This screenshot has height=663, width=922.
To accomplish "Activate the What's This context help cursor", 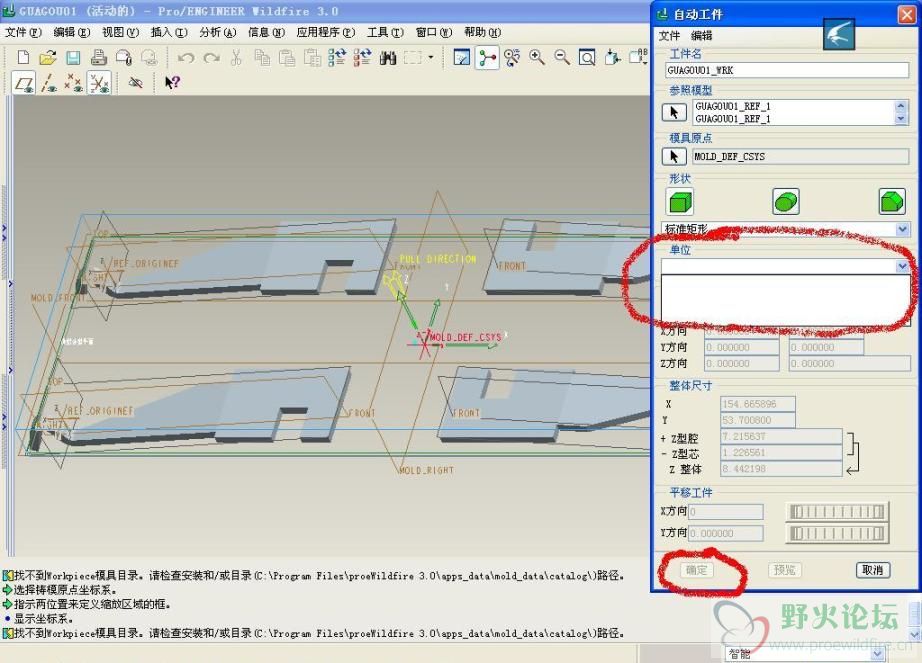I will [172, 82].
